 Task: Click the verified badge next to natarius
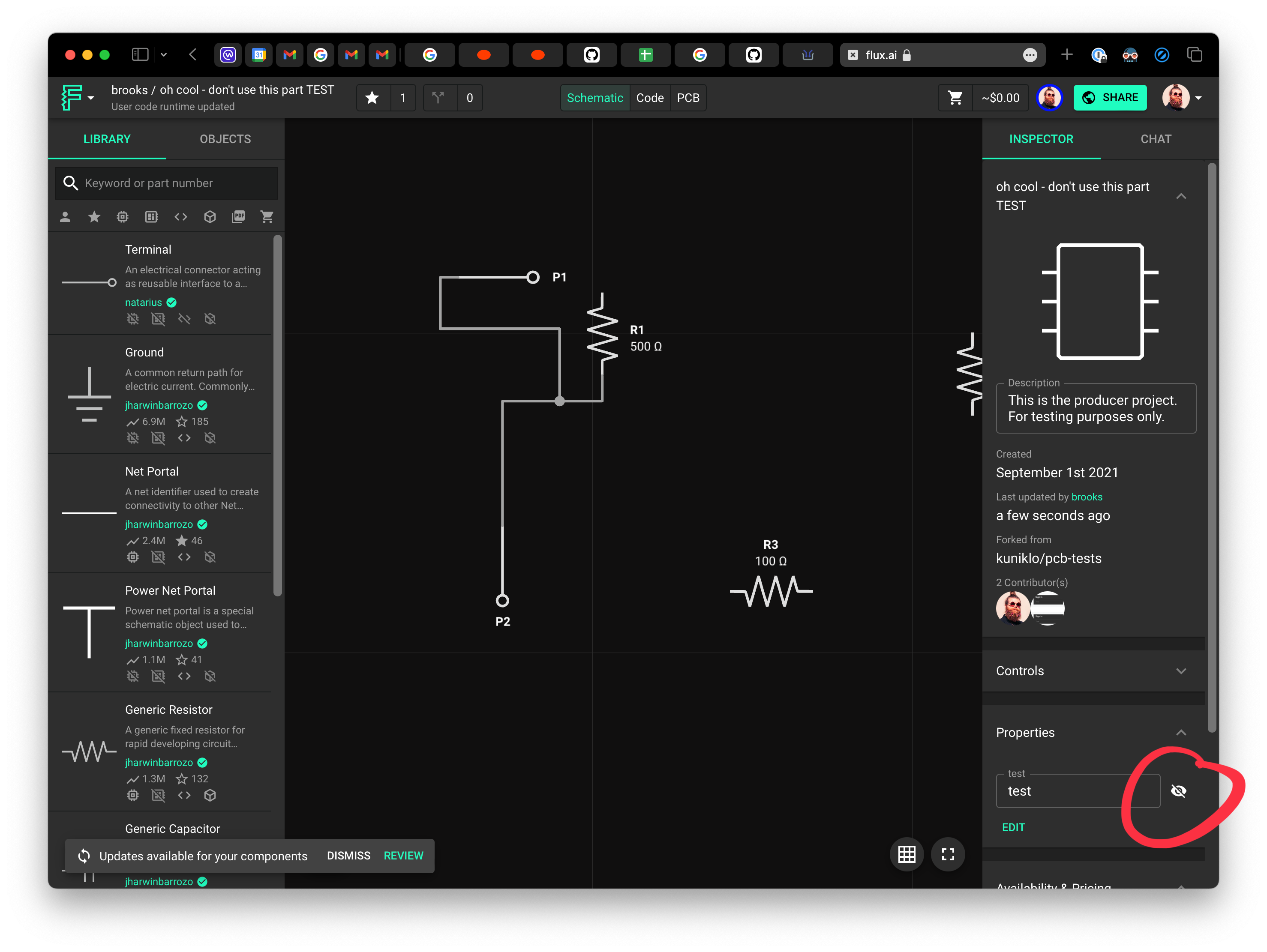point(172,302)
